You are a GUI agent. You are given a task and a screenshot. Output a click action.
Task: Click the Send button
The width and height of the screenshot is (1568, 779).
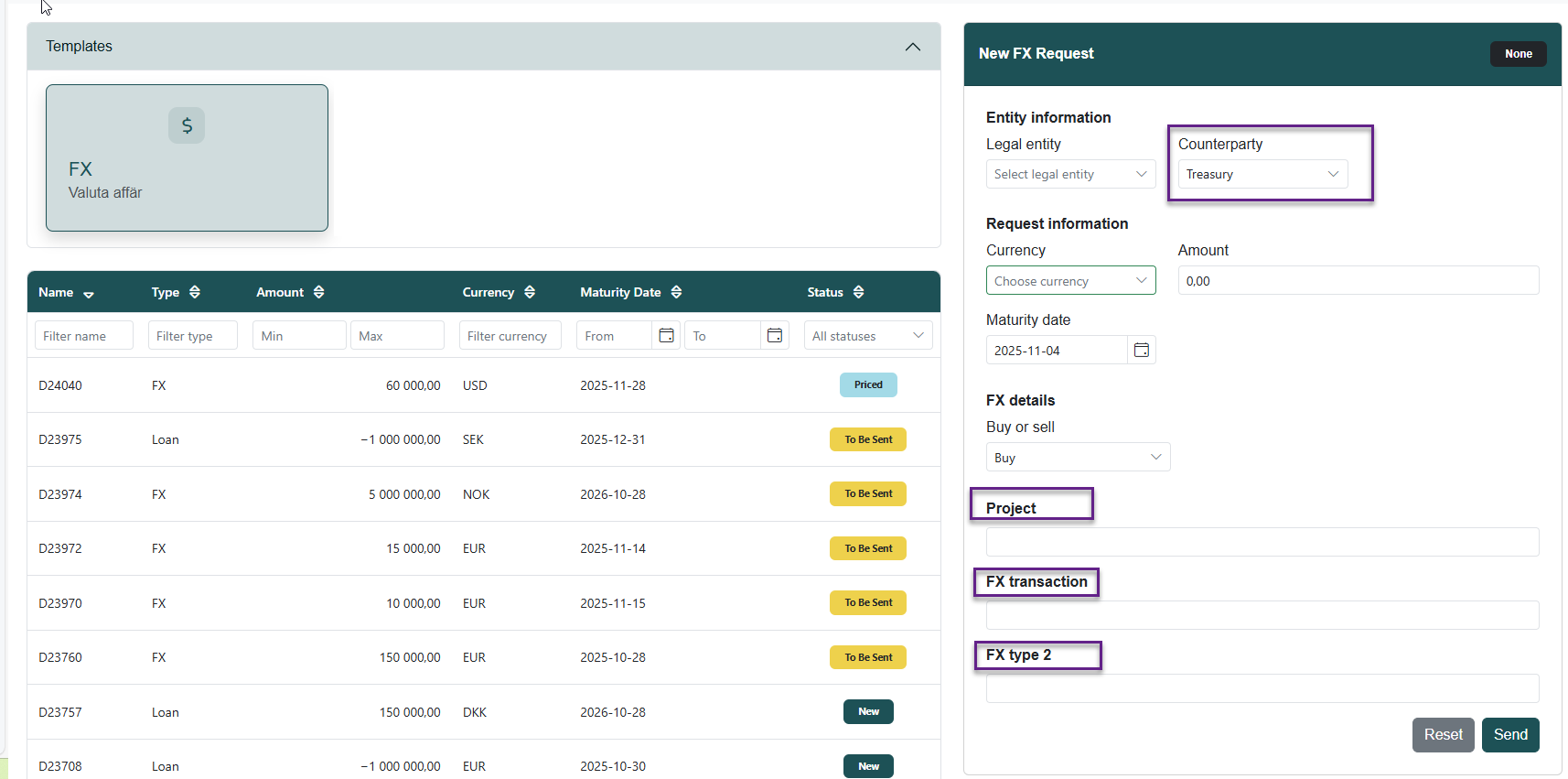click(x=1510, y=735)
